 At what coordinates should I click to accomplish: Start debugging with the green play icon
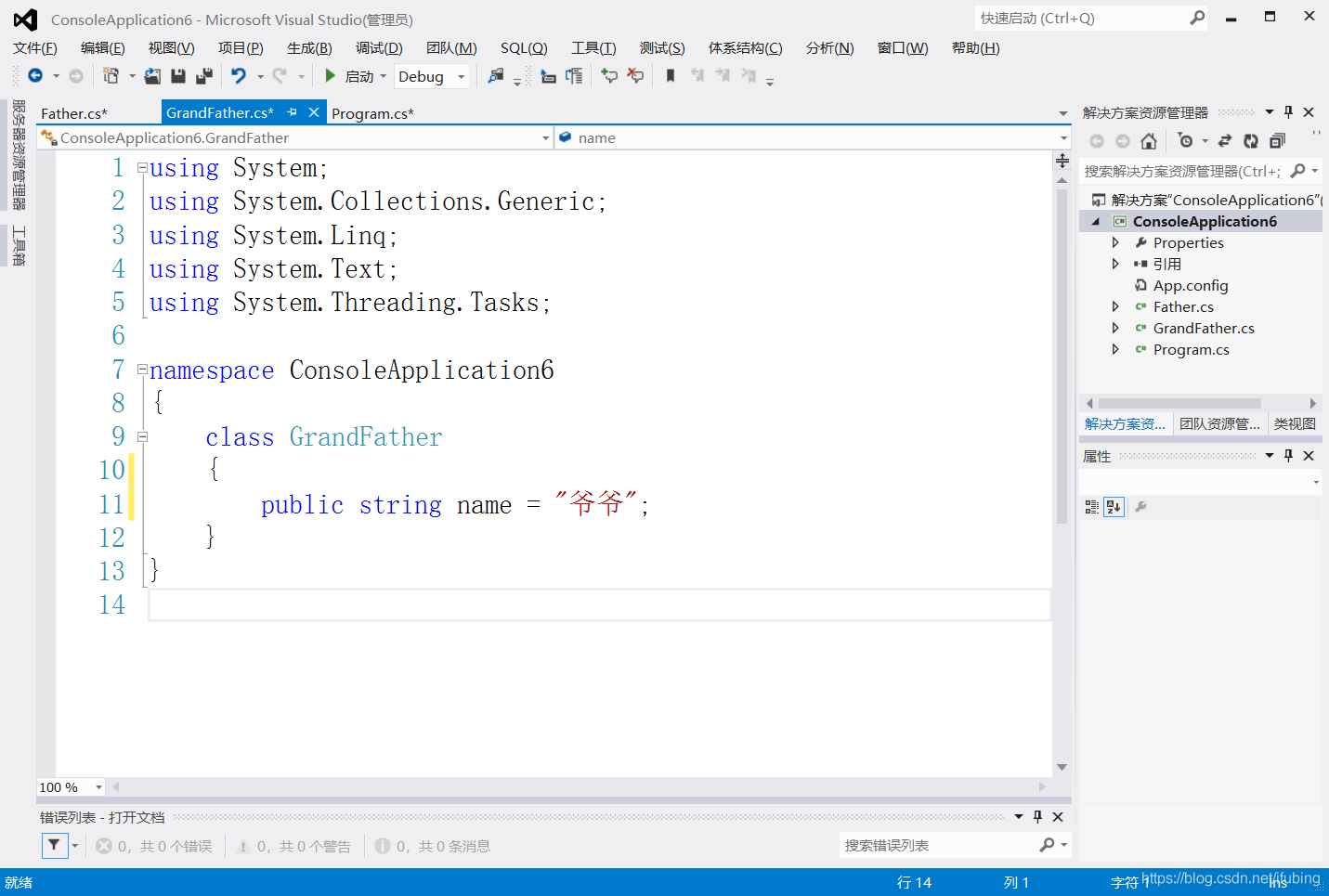tap(330, 76)
